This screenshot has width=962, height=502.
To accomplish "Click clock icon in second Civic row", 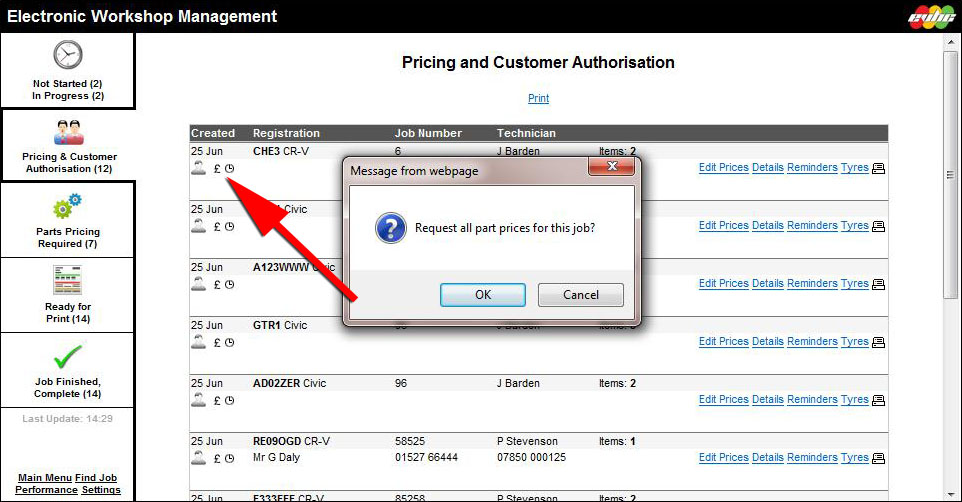I will [229, 226].
